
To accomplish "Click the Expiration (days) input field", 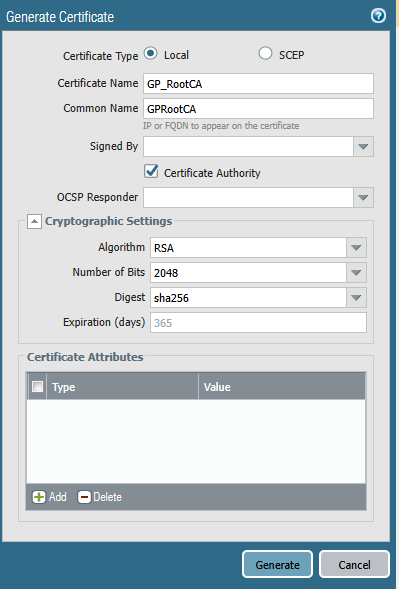I will point(258,323).
